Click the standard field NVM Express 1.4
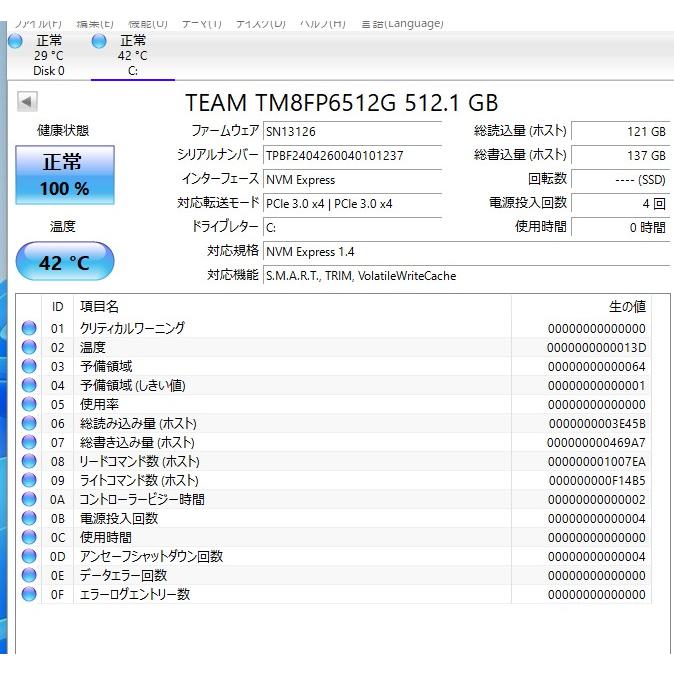Viewport: 674px width, 674px height. click(x=466, y=251)
